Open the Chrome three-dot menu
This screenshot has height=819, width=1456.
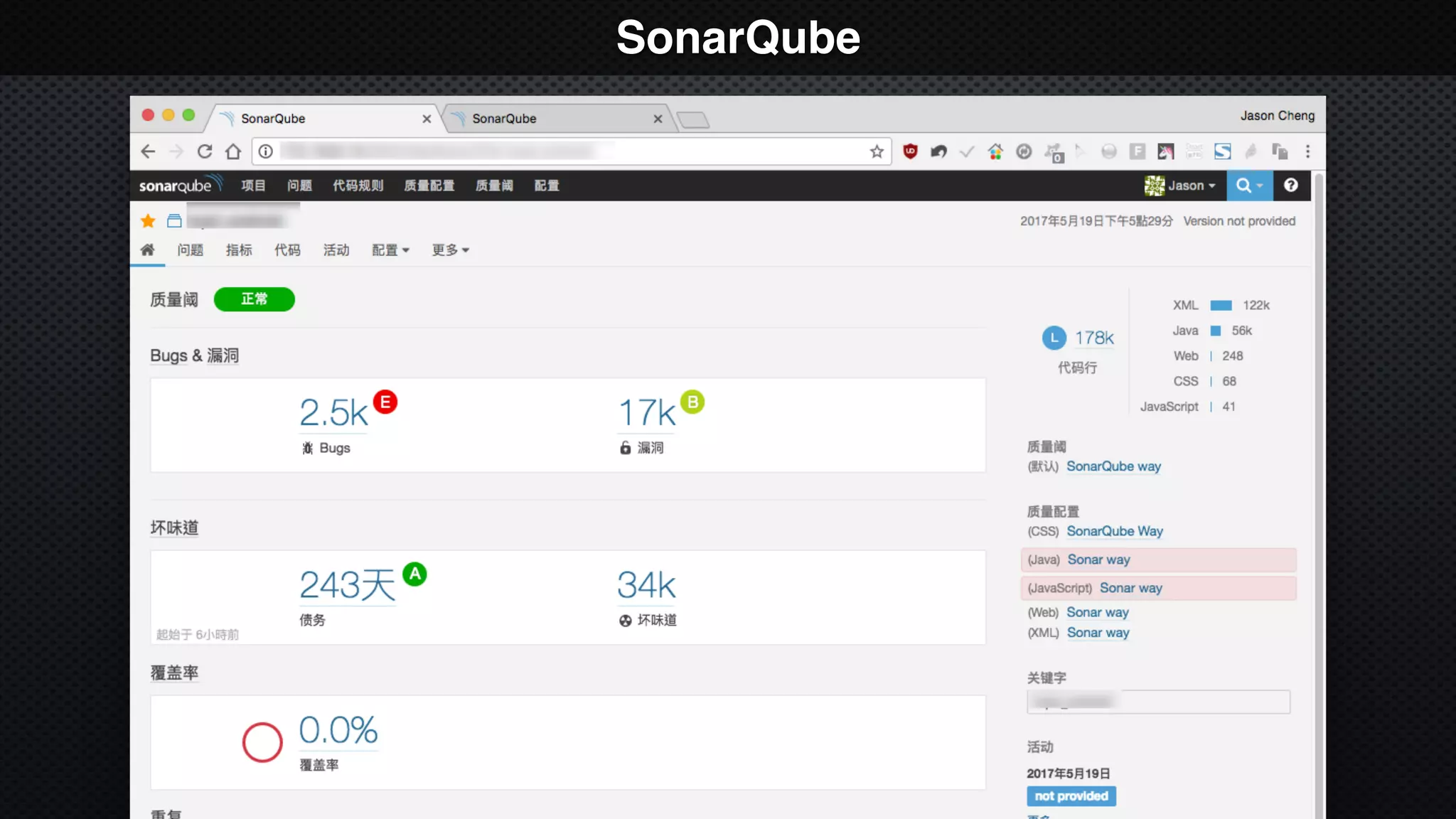click(1307, 151)
